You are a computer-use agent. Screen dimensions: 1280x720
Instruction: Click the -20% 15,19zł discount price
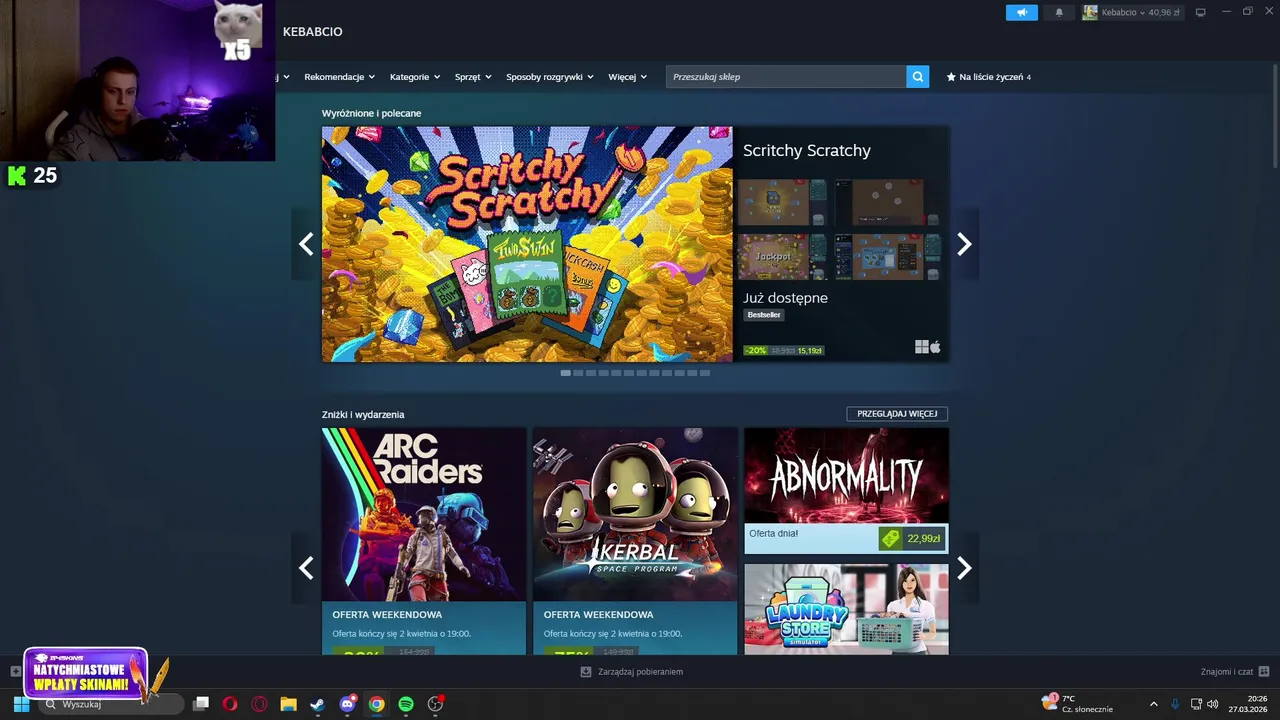pos(784,351)
